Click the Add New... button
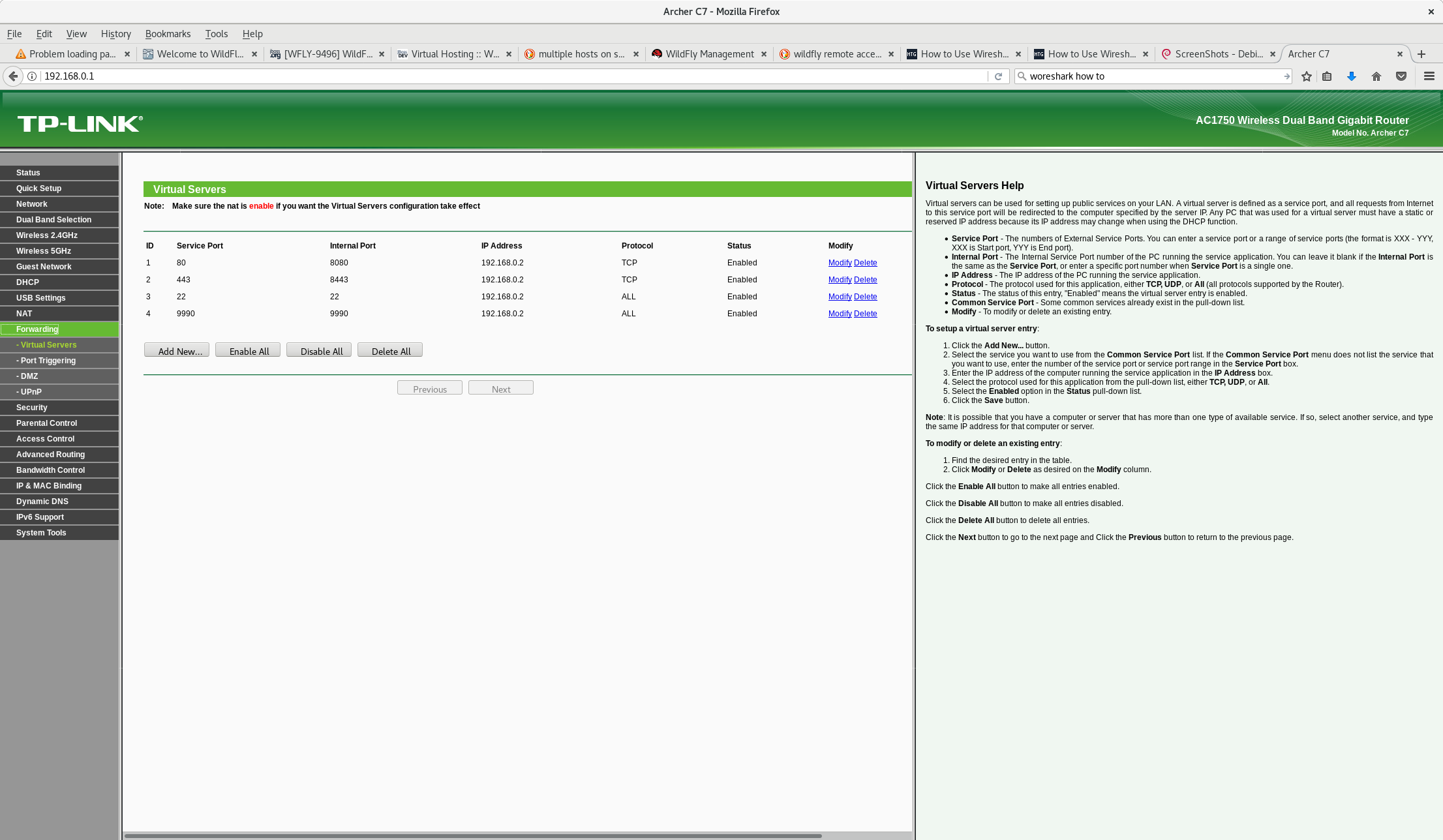This screenshot has height=840, width=1443. [x=176, y=351]
